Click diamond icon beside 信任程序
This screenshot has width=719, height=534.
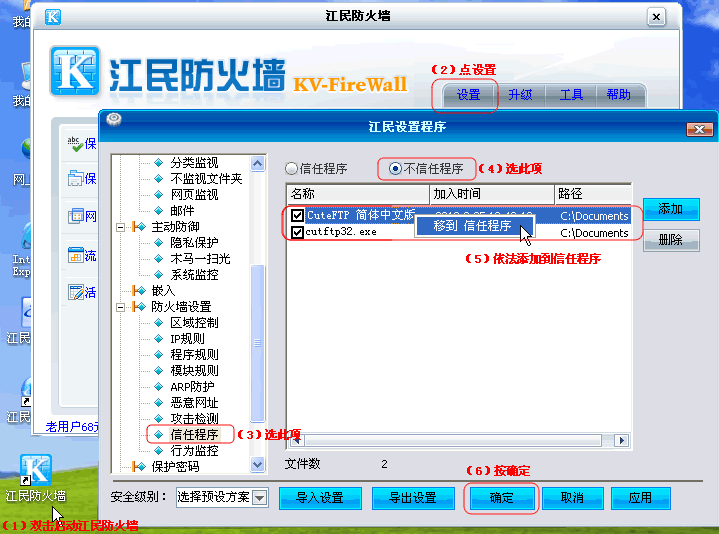[159, 435]
